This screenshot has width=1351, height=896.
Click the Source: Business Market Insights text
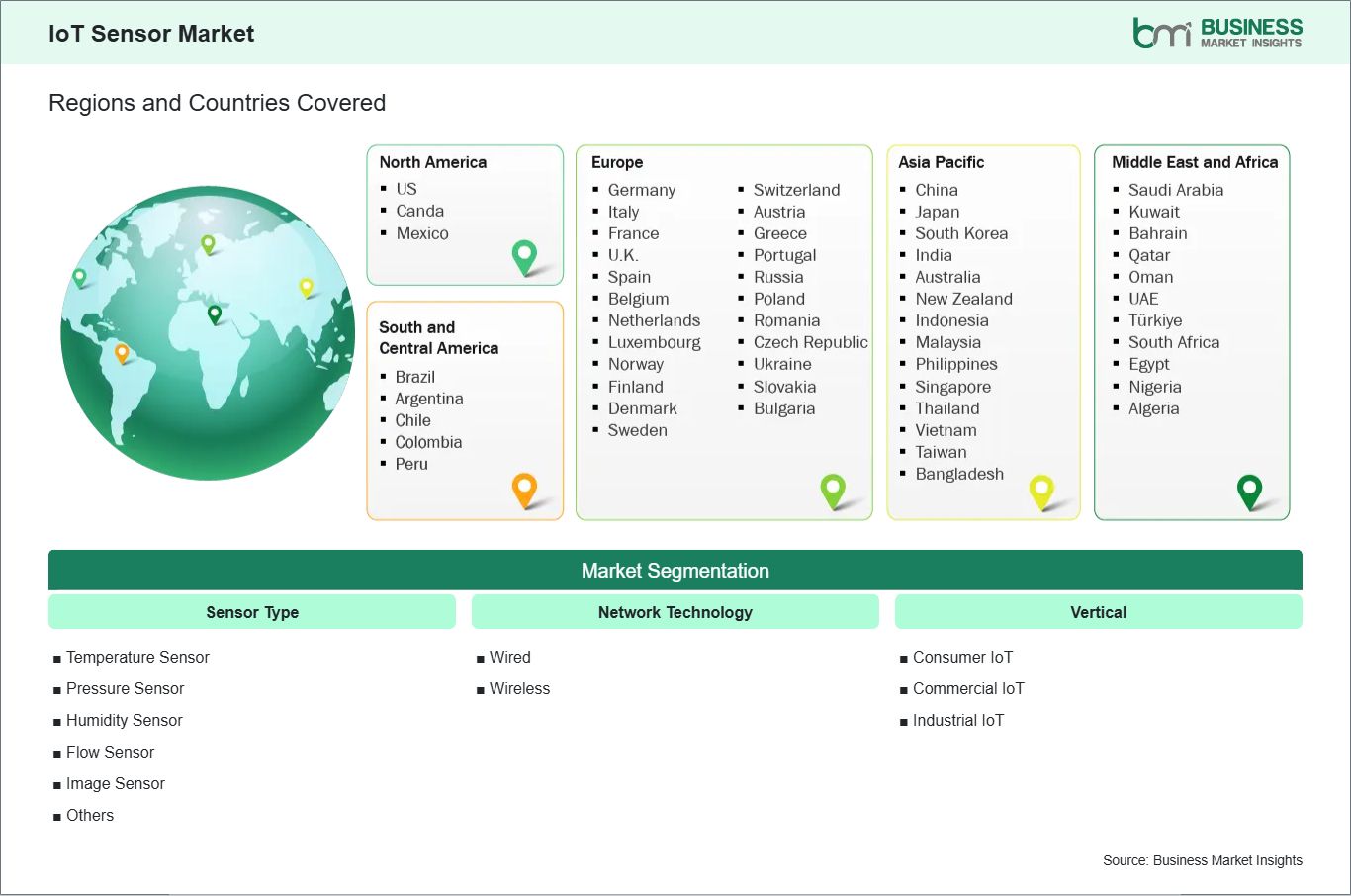coord(1203,860)
